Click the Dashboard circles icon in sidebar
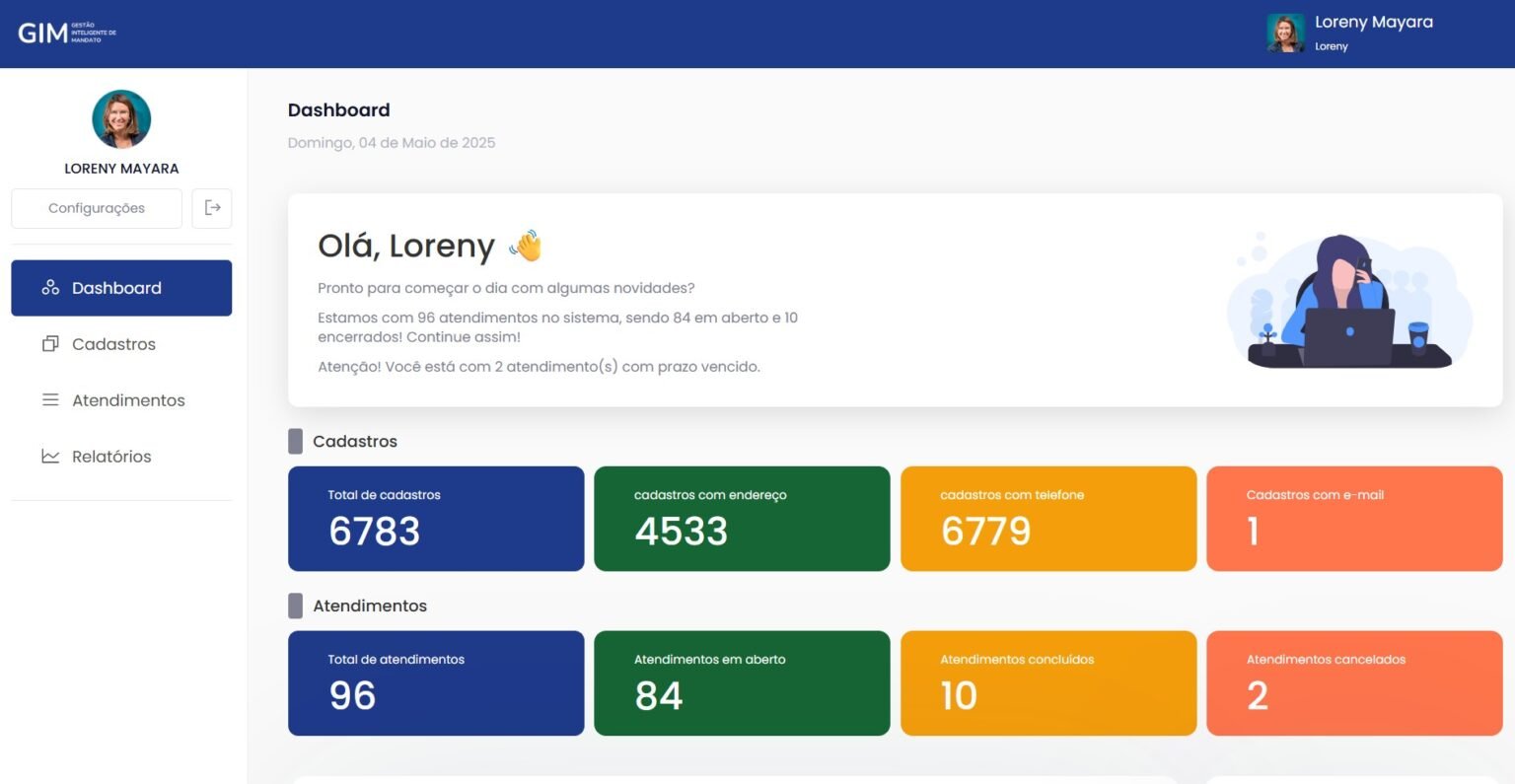The width and height of the screenshot is (1515, 784). (50, 288)
